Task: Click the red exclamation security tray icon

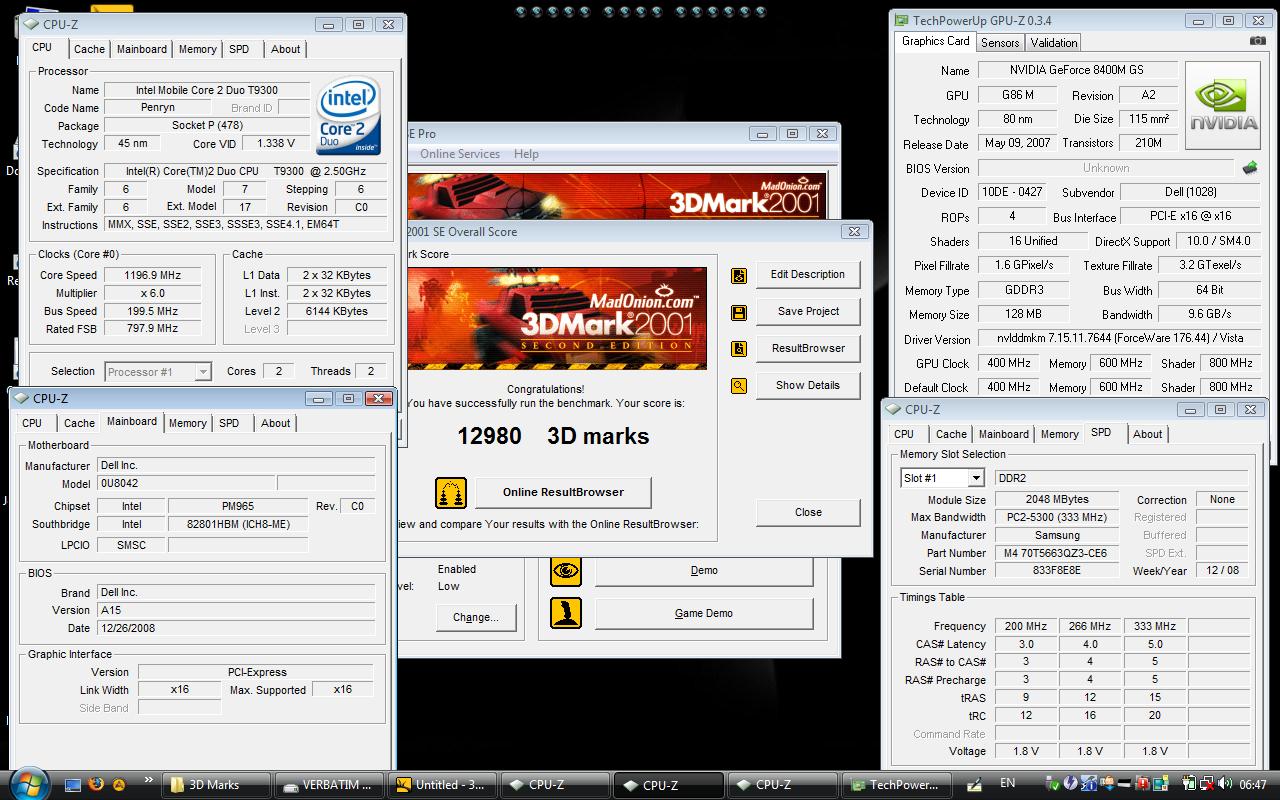Action: point(1143,783)
